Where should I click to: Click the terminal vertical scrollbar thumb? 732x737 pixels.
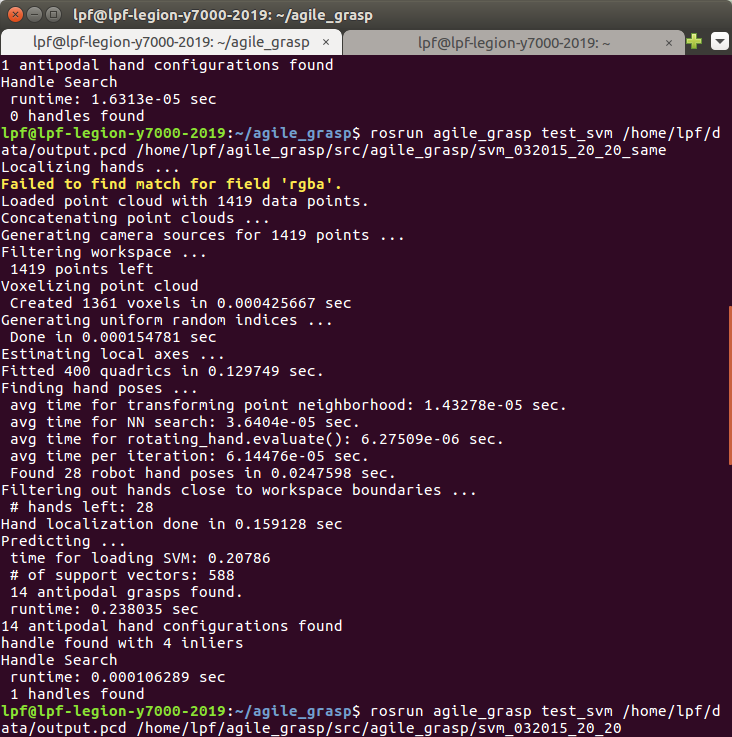click(x=730, y=385)
